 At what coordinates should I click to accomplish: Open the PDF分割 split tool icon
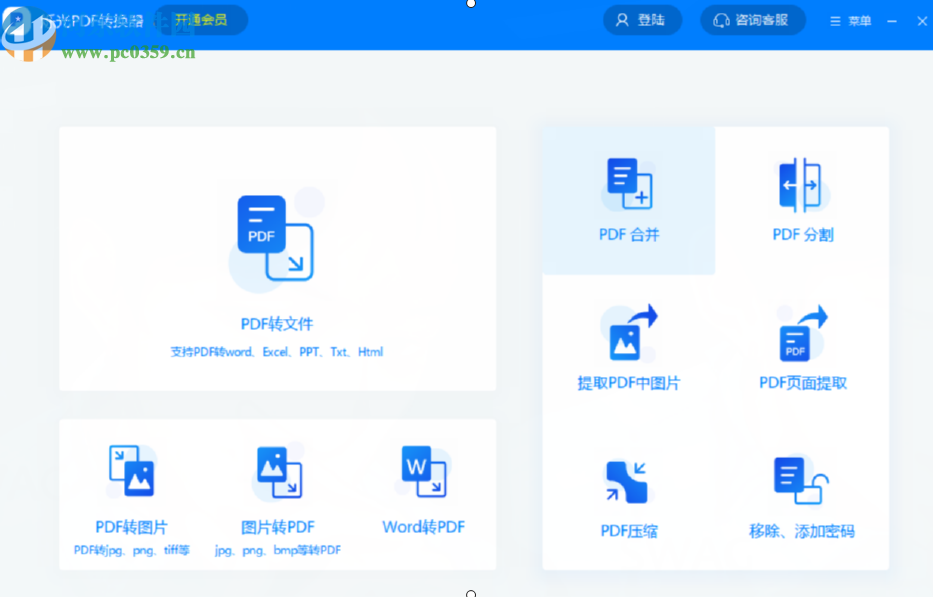(802, 185)
